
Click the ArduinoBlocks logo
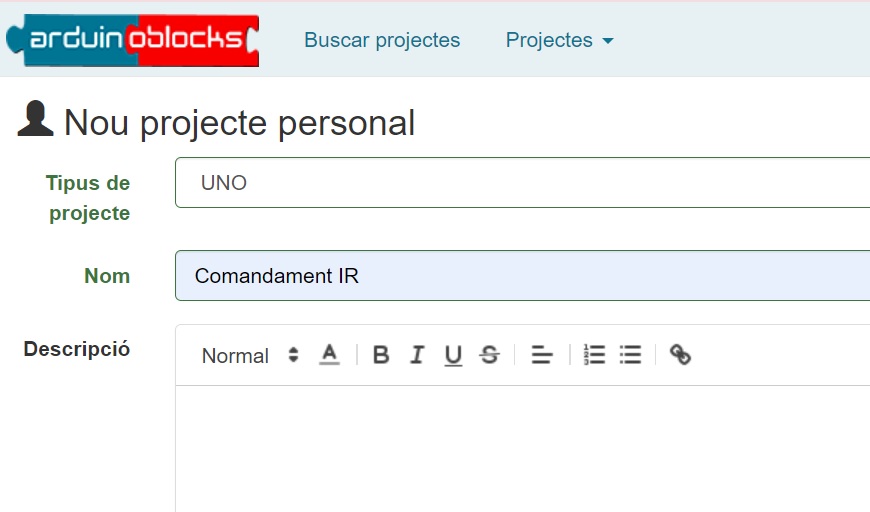(132, 40)
